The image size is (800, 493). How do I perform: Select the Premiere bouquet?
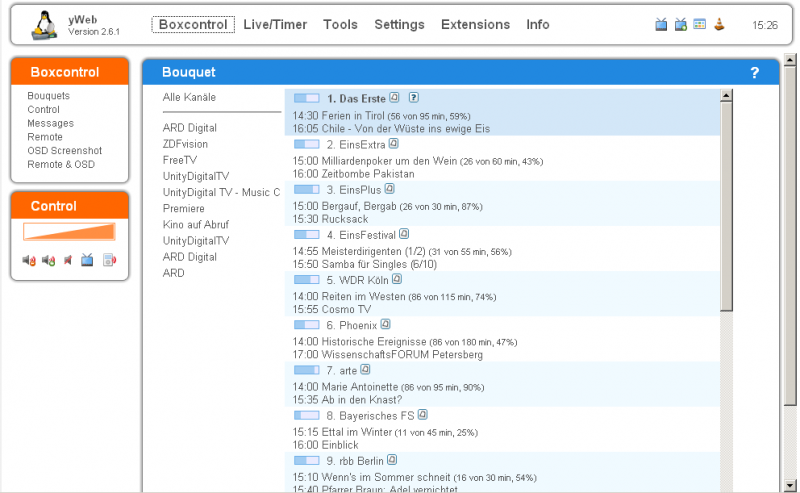184,209
